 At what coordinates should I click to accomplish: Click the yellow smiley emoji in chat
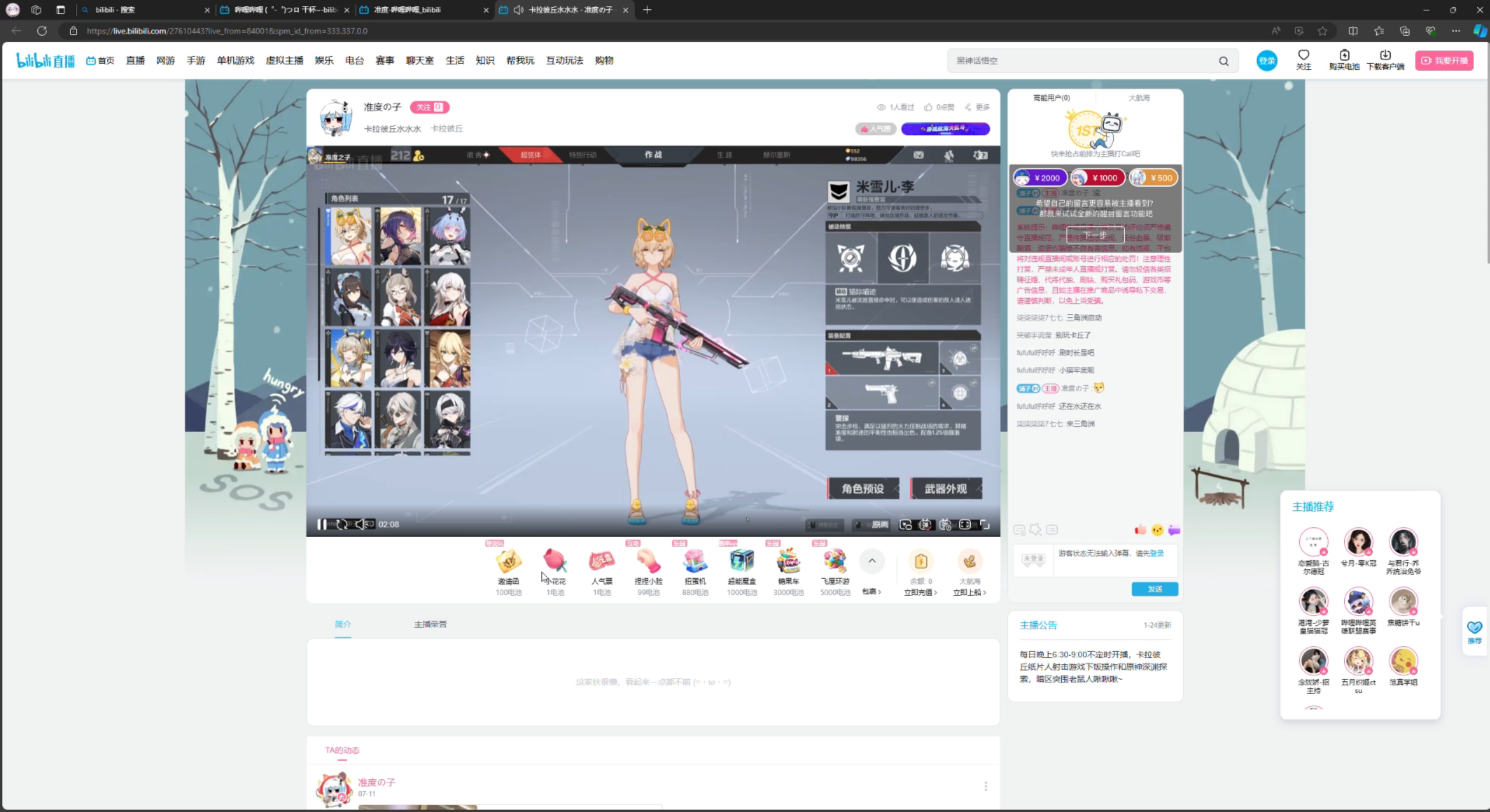pos(1157,530)
